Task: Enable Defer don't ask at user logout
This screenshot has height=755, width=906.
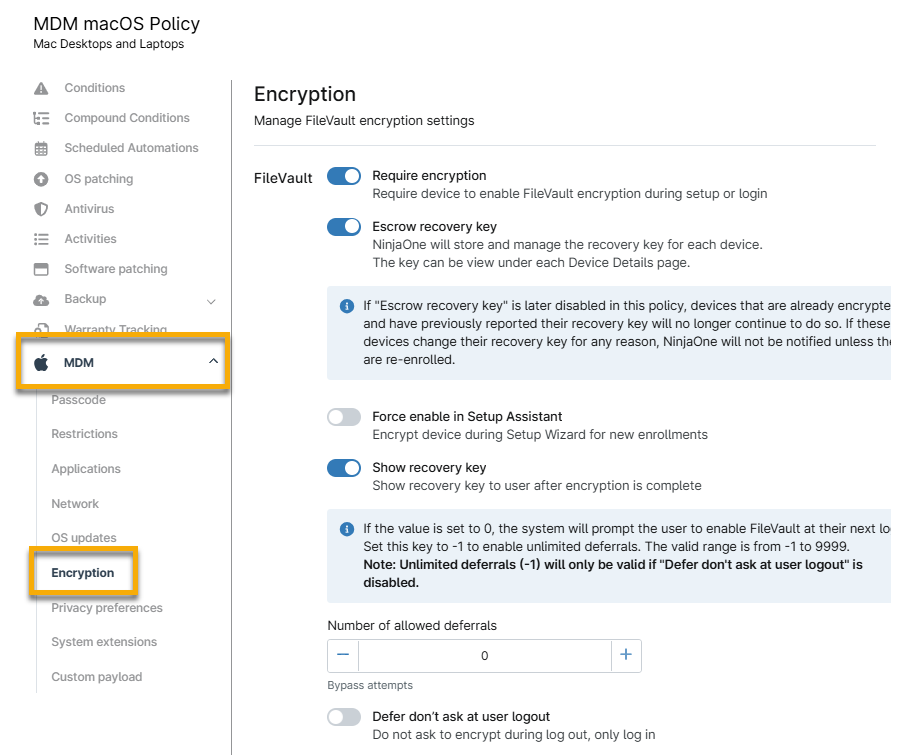Action: 344,717
